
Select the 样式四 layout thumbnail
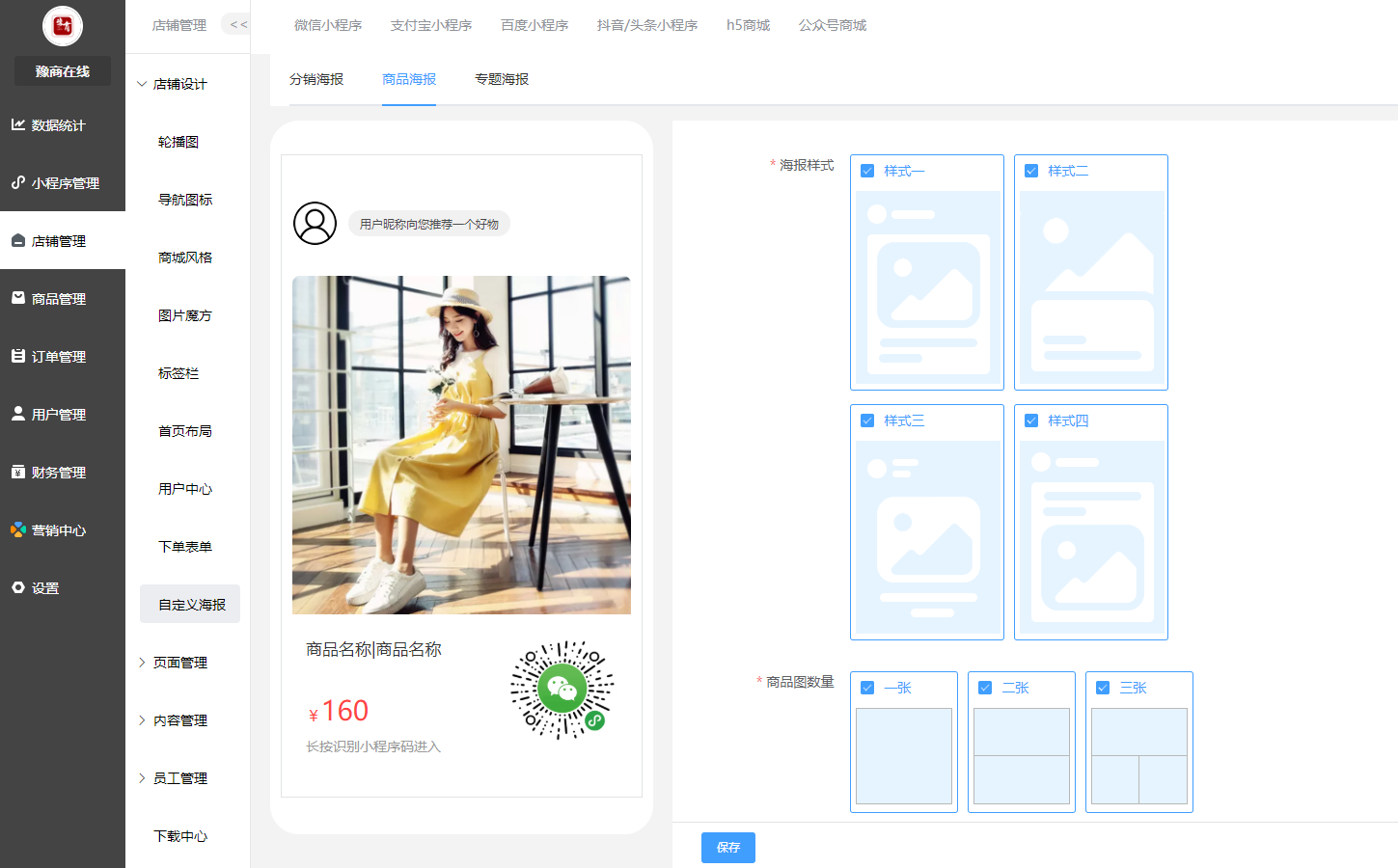click(x=1091, y=537)
